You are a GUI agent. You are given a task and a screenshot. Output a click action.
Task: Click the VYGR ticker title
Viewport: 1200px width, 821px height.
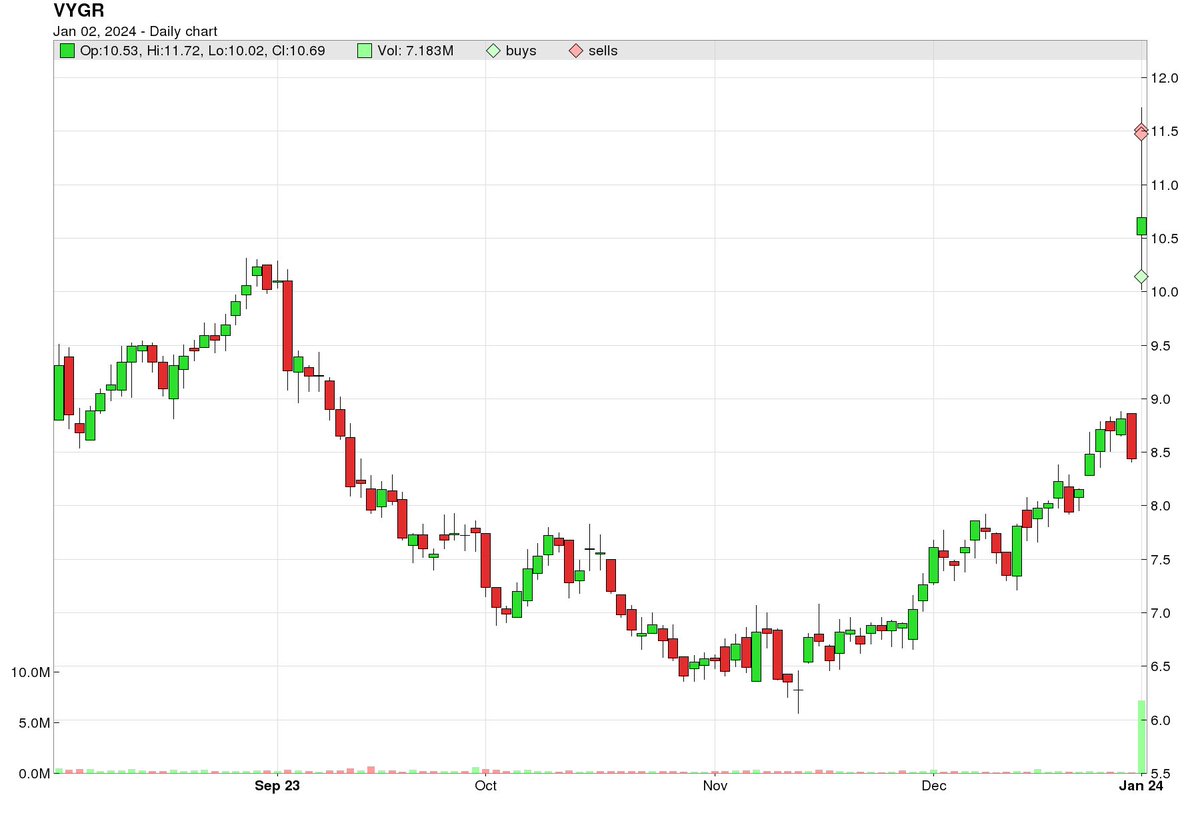79,12
